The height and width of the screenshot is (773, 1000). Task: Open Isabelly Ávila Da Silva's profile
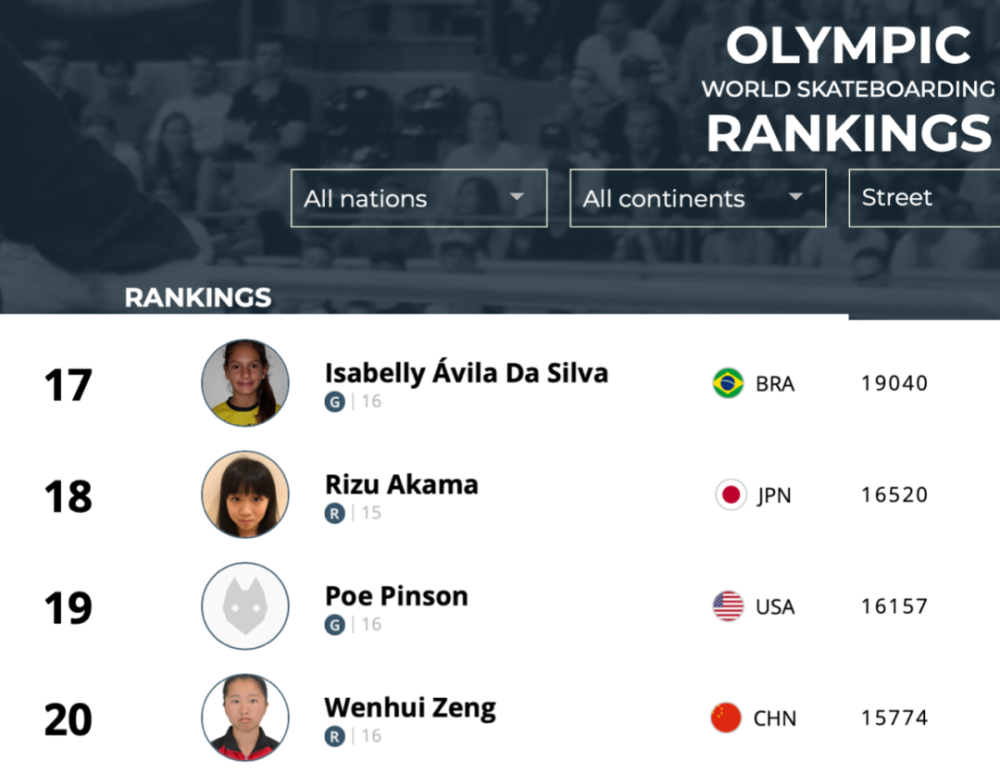pos(466,373)
